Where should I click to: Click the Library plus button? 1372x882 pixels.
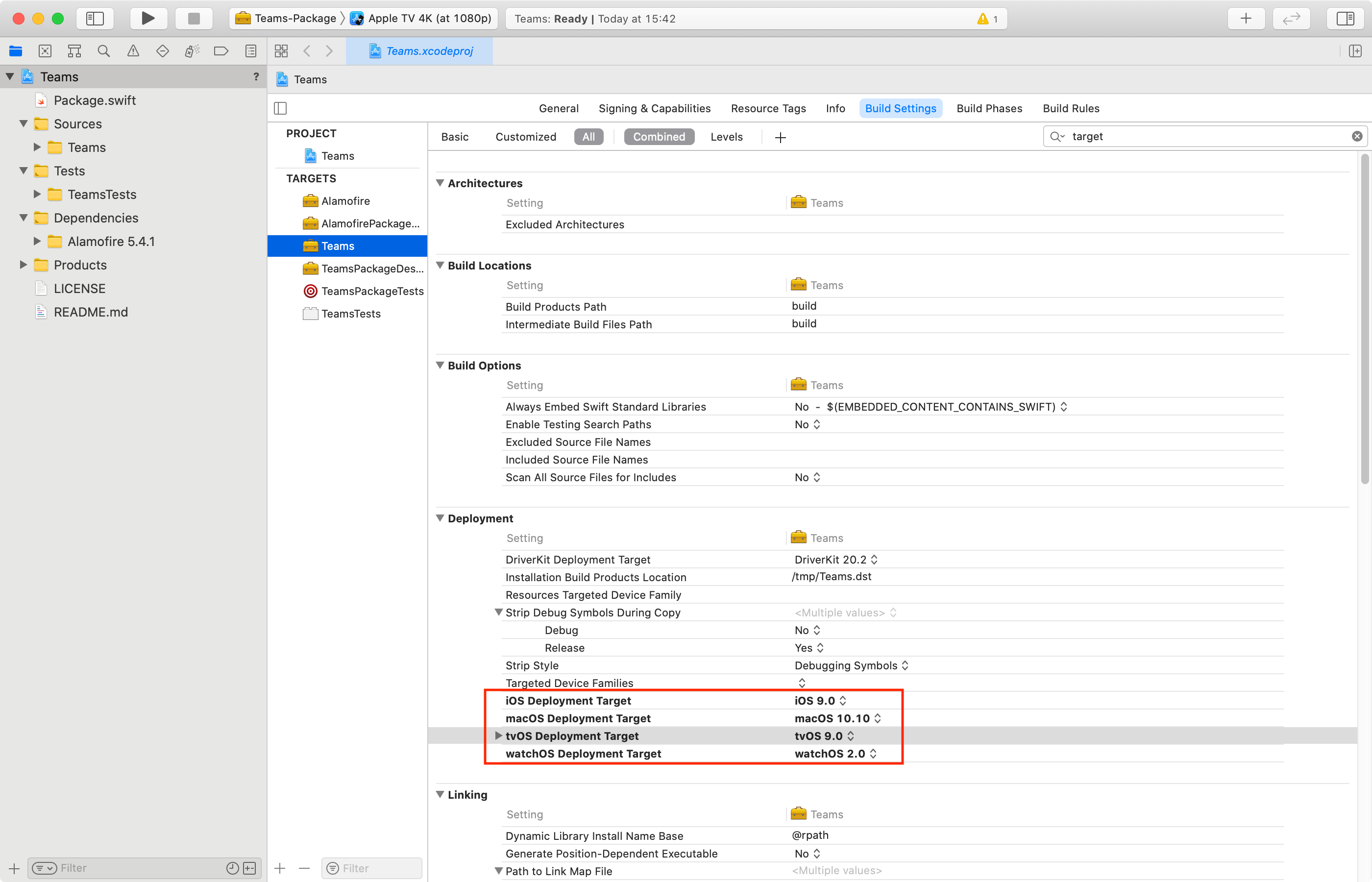[1246, 18]
